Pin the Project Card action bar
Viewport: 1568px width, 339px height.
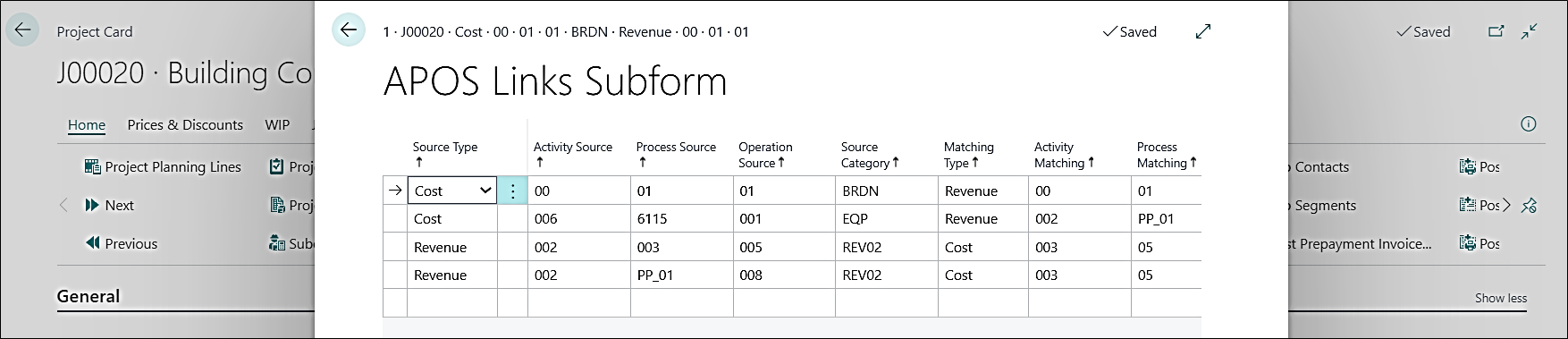[x=1529, y=205]
